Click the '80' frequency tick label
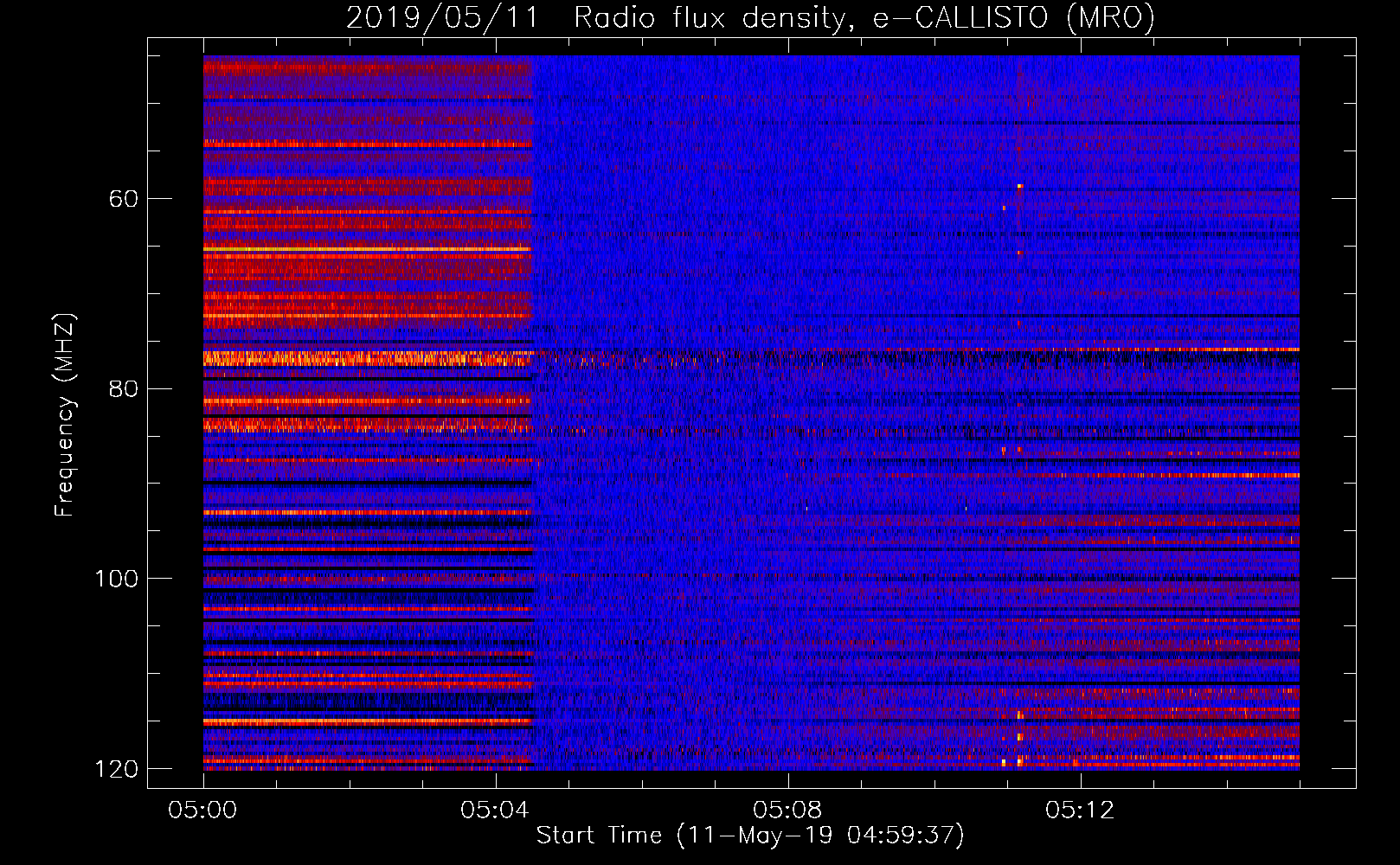This screenshot has width=1400, height=865. coord(124,388)
